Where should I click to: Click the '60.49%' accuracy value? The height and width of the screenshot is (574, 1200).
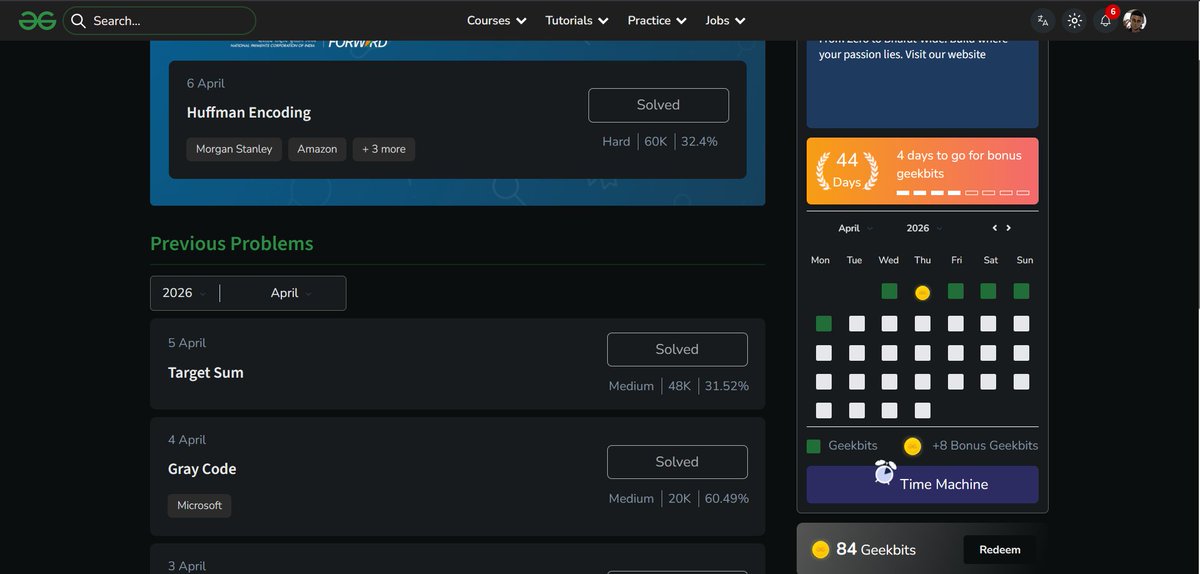pyautogui.click(x=727, y=499)
